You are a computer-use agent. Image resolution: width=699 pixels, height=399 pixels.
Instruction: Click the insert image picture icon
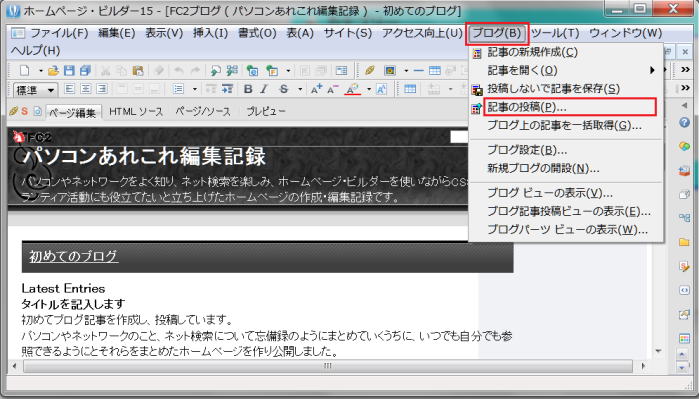390,70
